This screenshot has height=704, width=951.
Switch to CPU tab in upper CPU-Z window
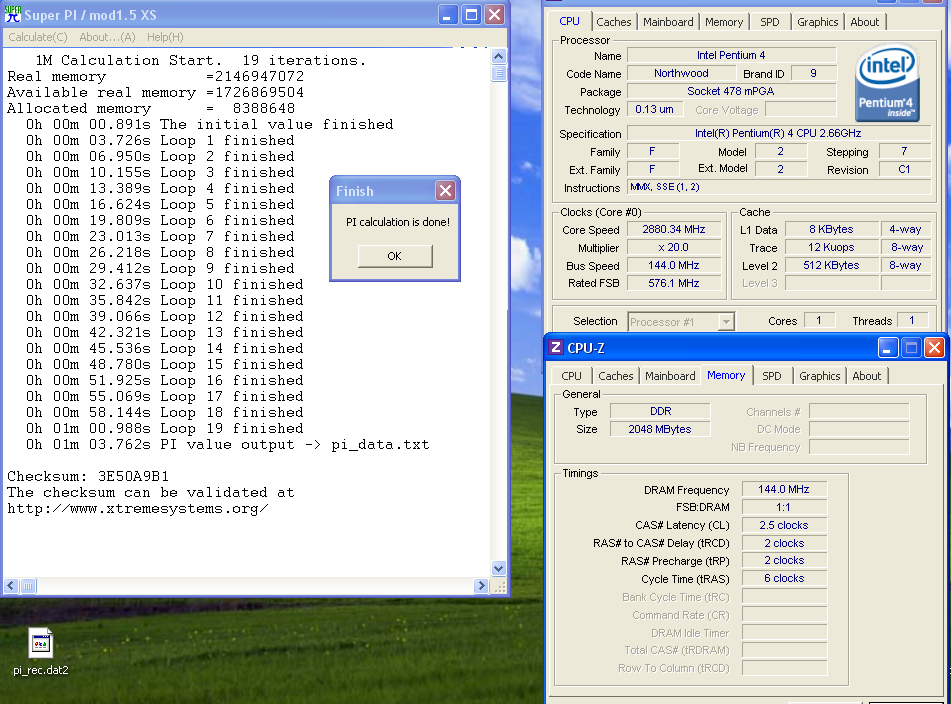(570, 21)
